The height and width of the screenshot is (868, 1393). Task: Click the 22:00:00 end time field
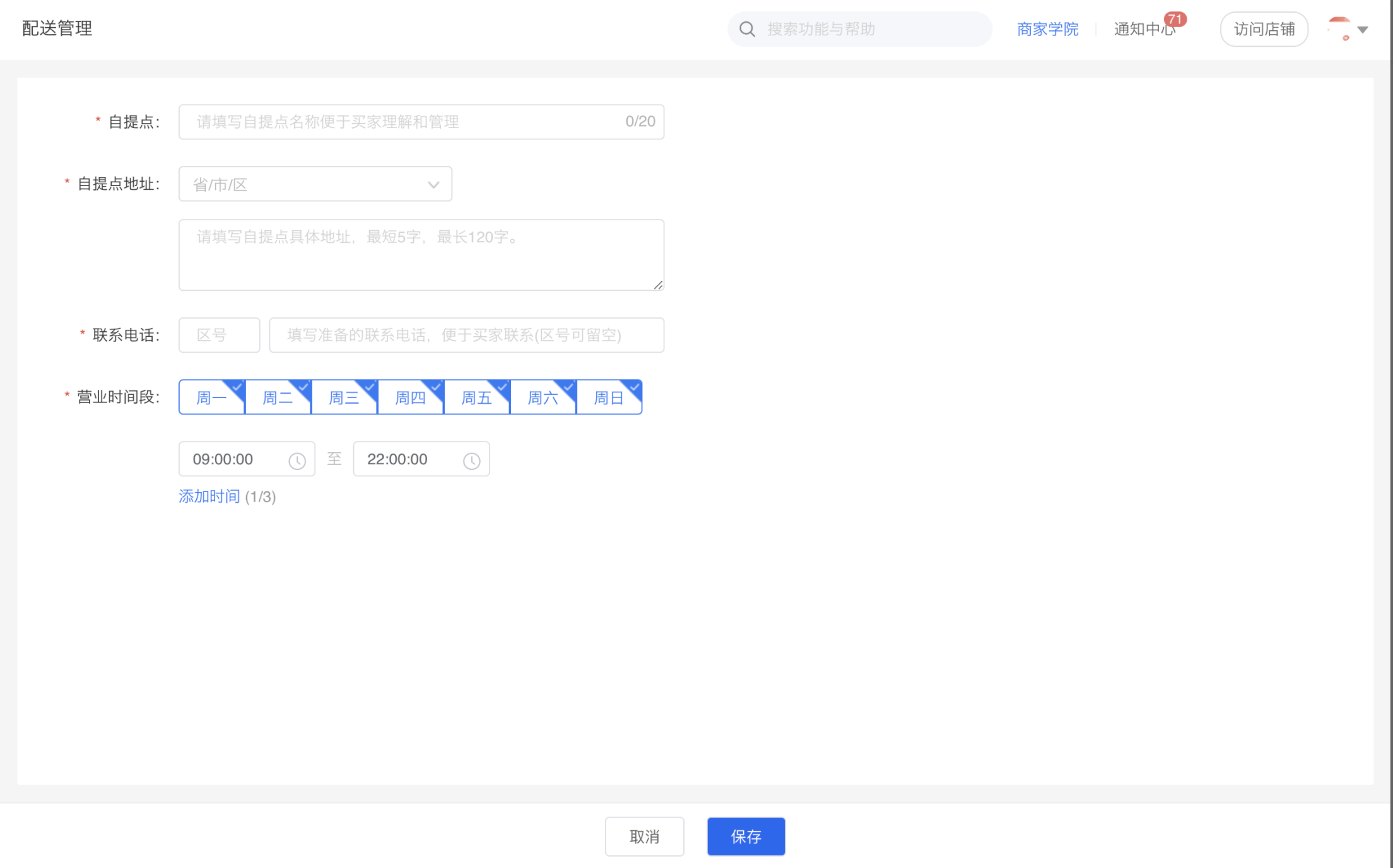click(x=421, y=459)
